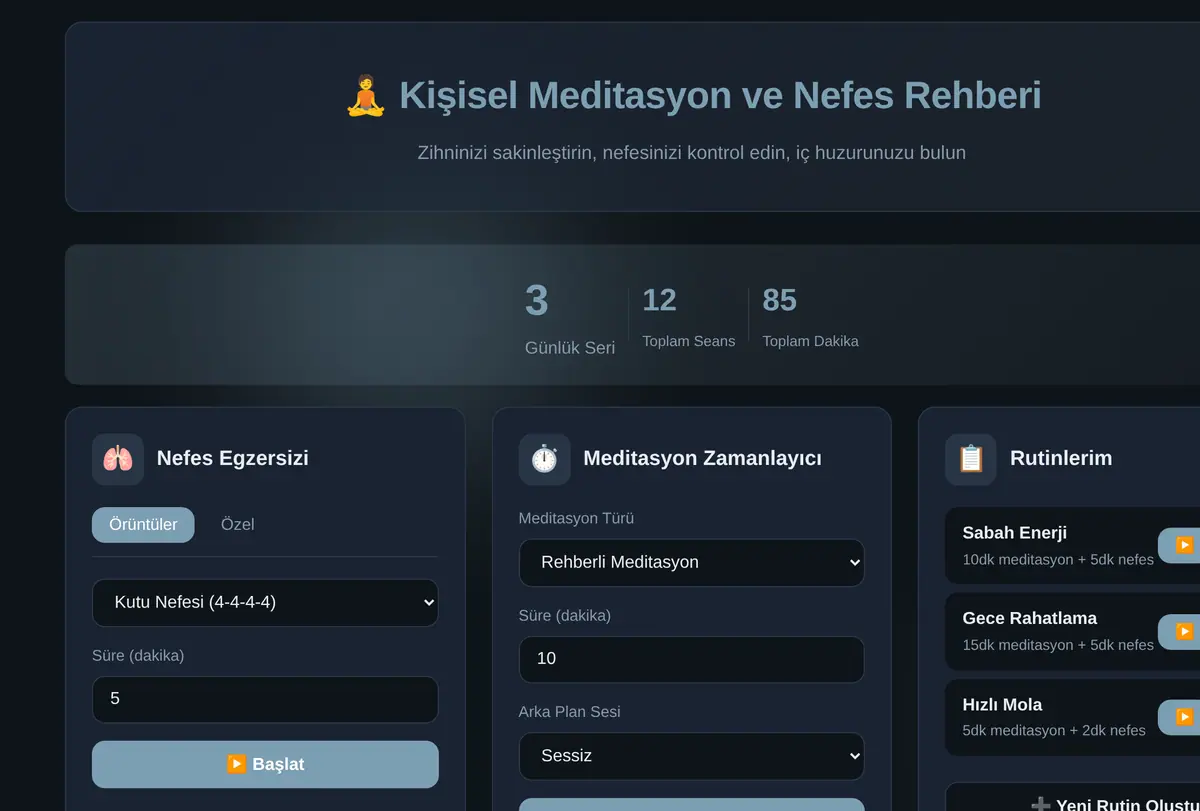Switch to the Özel tab
Screen dimensions: 1200x811
pos(238,524)
